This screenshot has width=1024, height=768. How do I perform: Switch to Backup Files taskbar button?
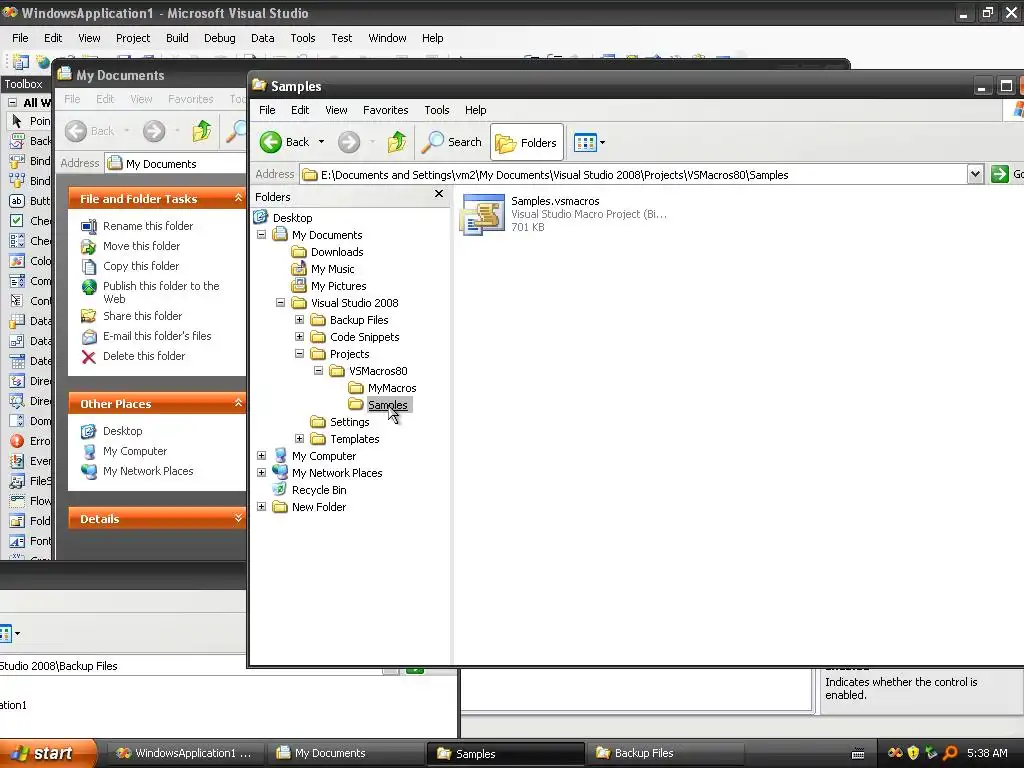665,753
